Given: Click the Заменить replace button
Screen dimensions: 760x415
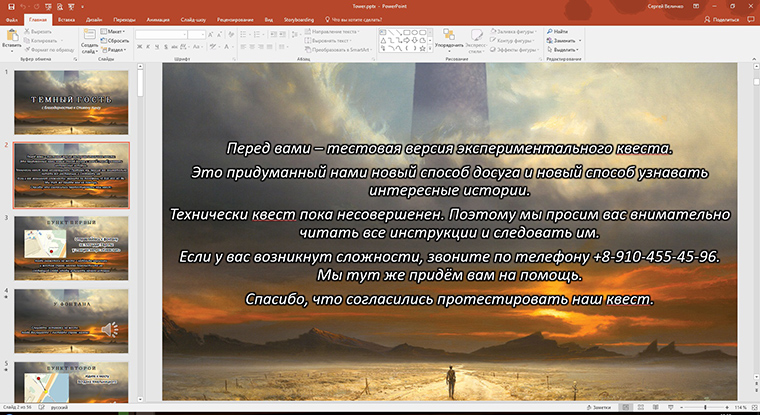Looking at the screenshot, I should coord(563,41).
